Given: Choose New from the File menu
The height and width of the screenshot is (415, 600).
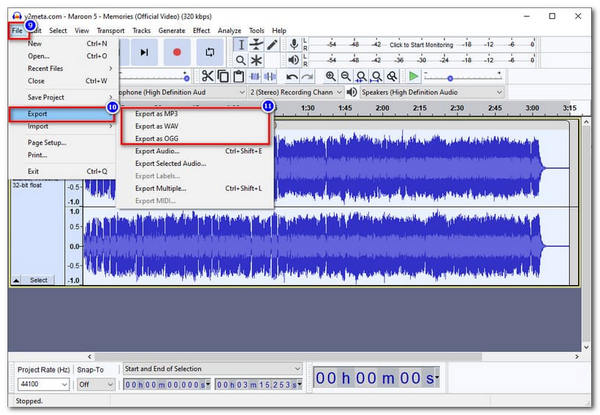Looking at the screenshot, I should [x=62, y=44].
